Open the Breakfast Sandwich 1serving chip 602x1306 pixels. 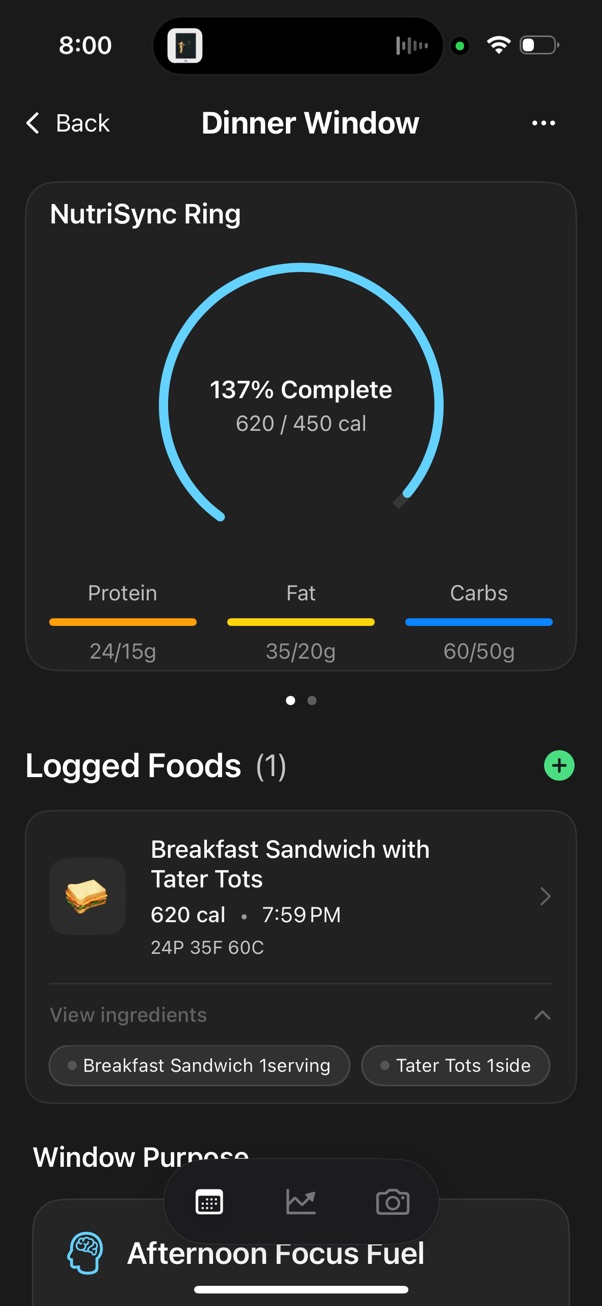[199, 1065]
